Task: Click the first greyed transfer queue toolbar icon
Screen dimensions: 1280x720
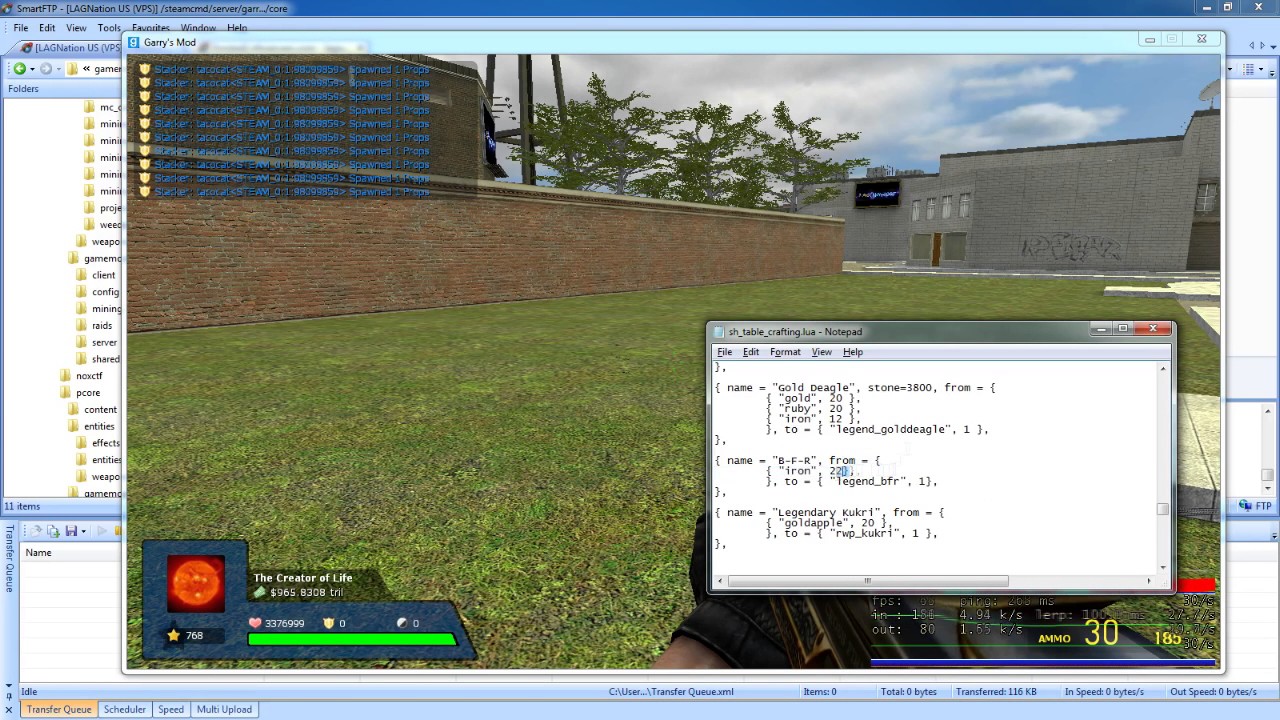Action: click(x=36, y=531)
